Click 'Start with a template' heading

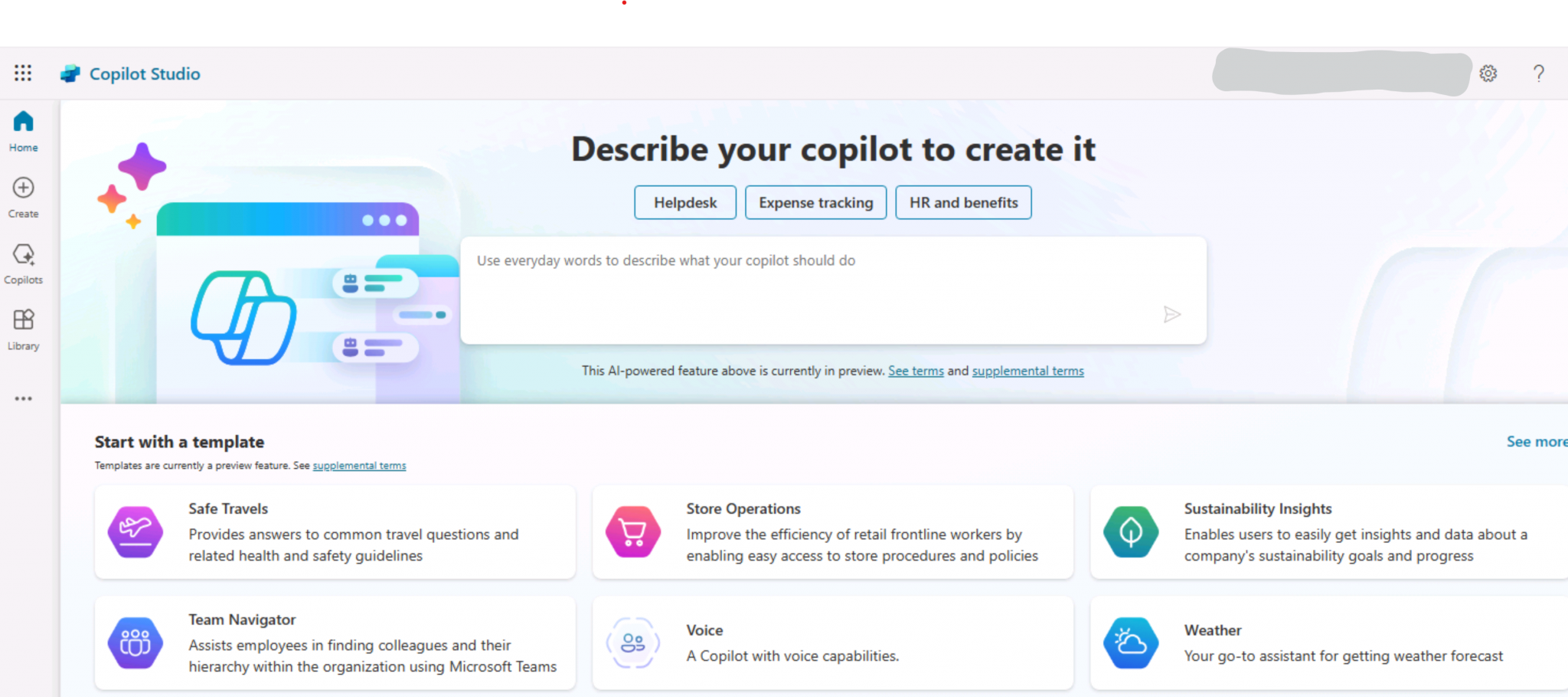coord(179,442)
